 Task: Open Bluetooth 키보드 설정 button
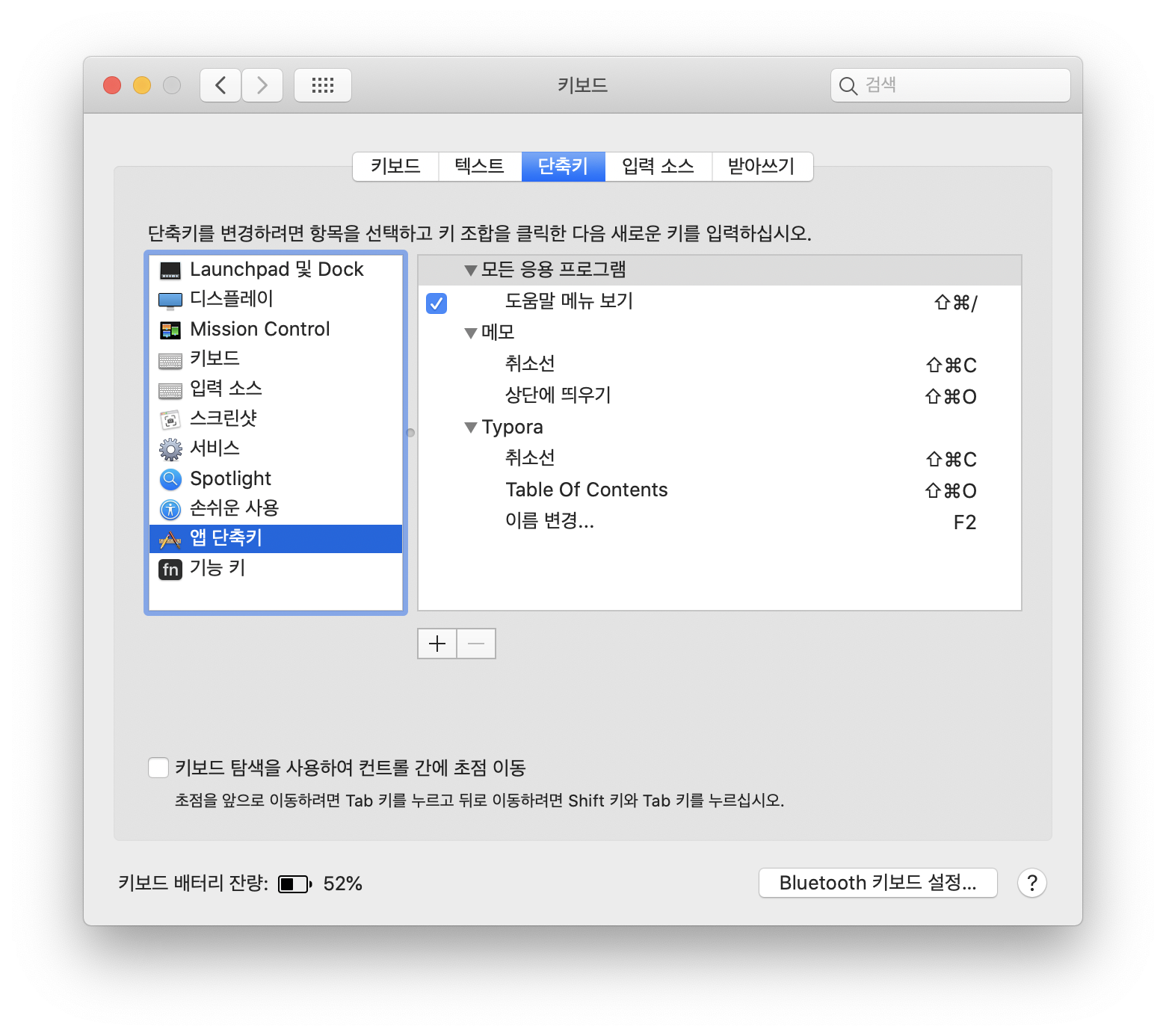(x=878, y=883)
